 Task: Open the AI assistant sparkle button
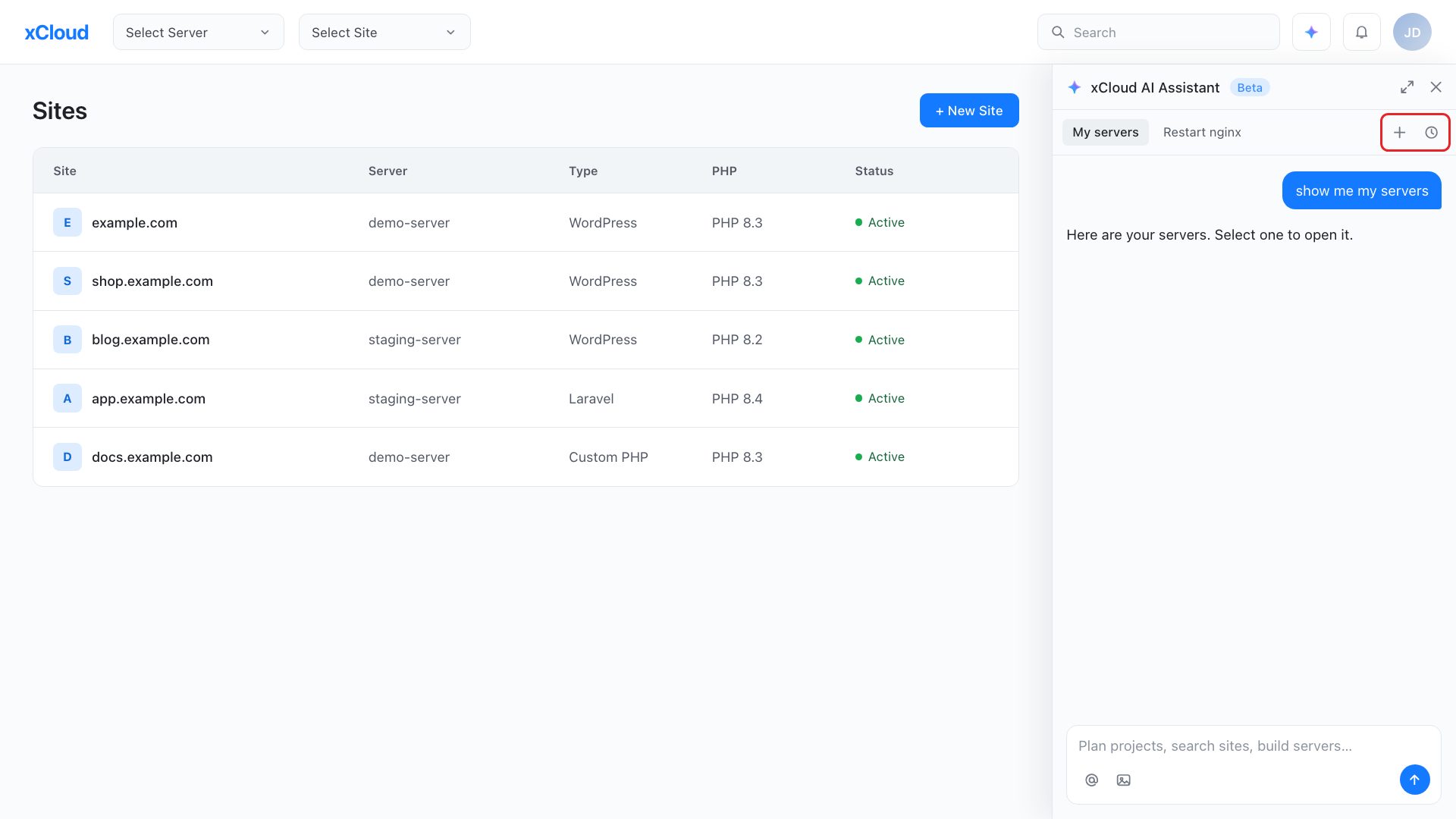tap(1311, 32)
